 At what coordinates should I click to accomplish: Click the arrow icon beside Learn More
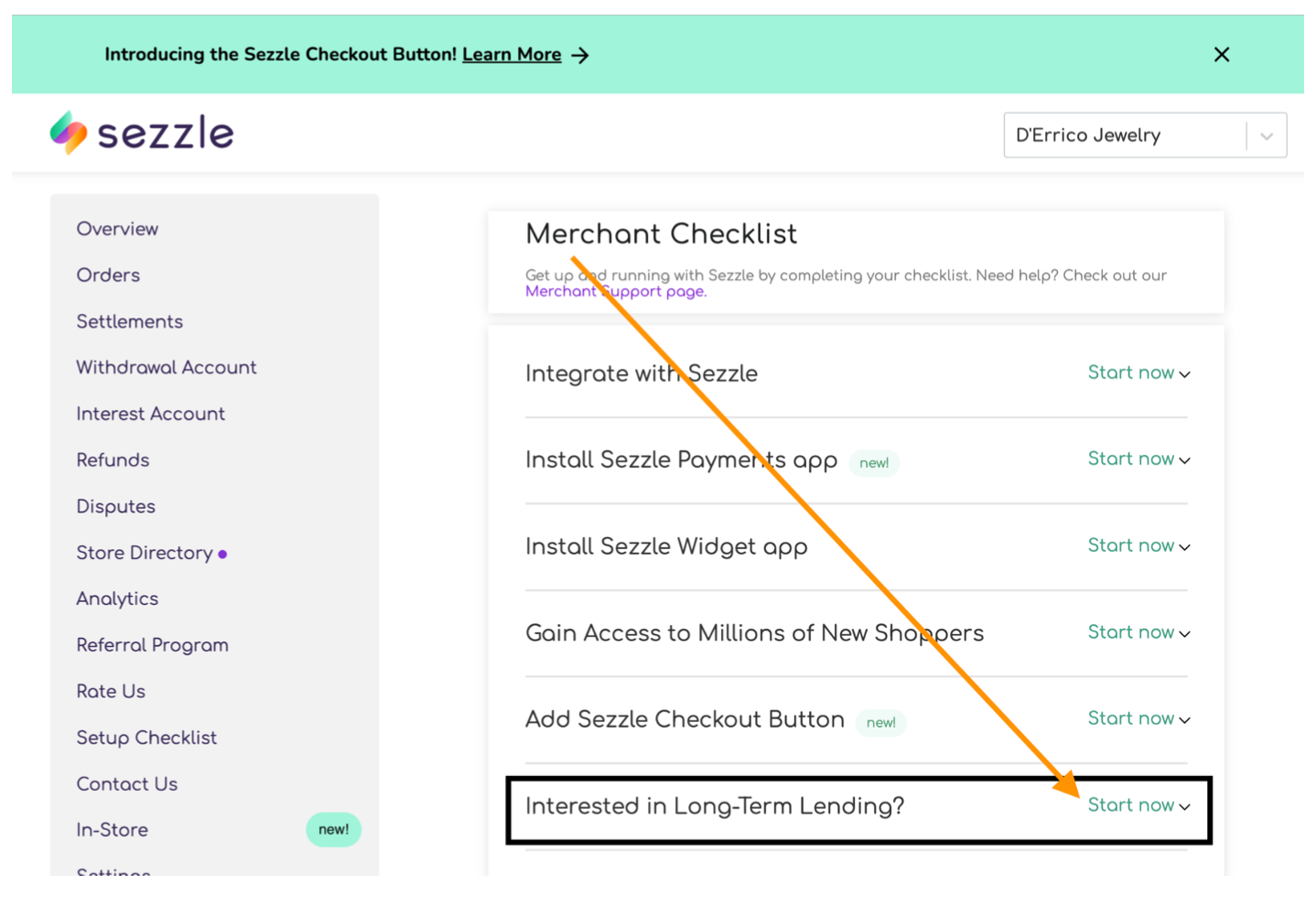click(580, 56)
